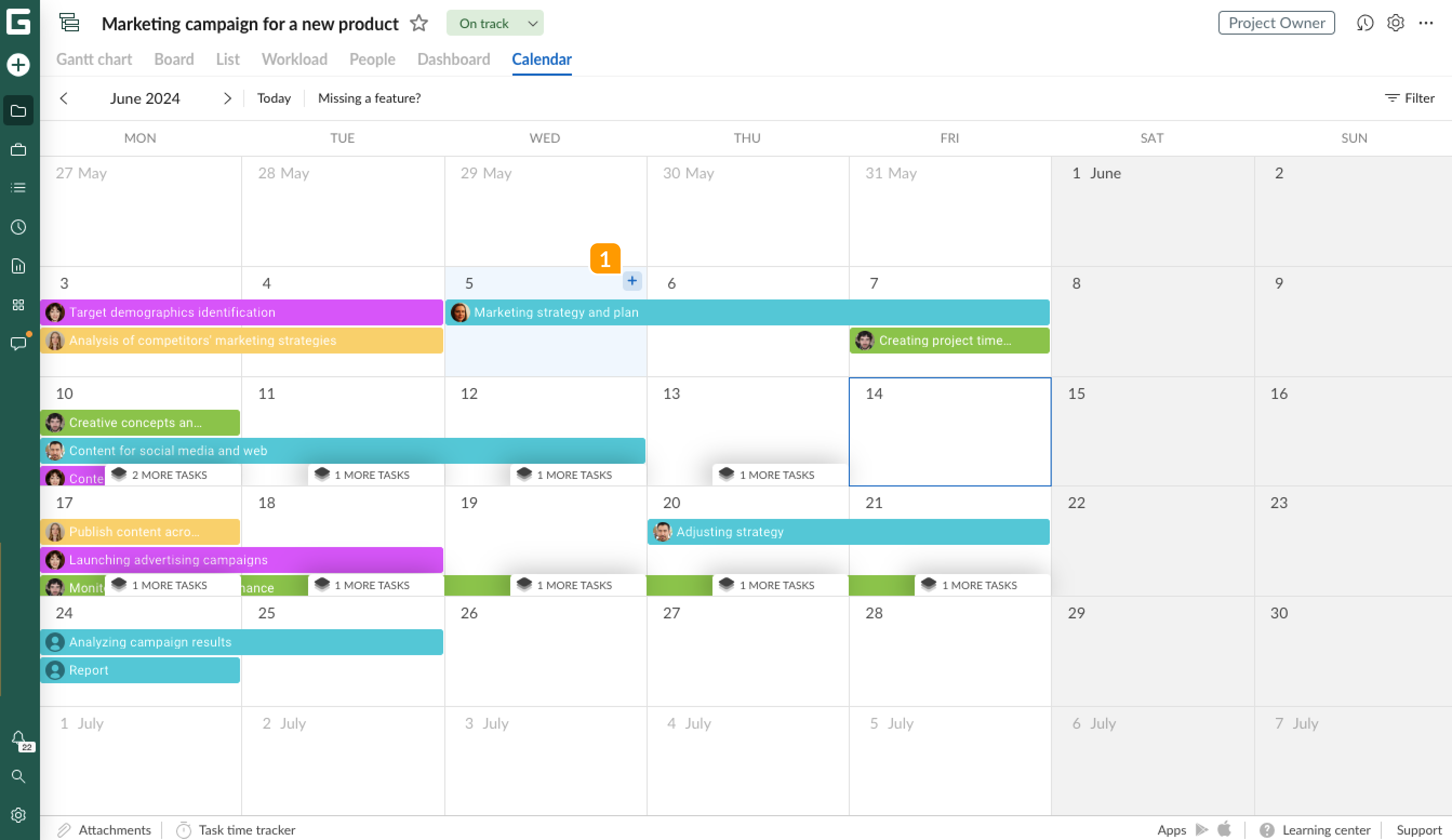
Task: Switch to the Gantt chart tab
Action: pos(94,59)
